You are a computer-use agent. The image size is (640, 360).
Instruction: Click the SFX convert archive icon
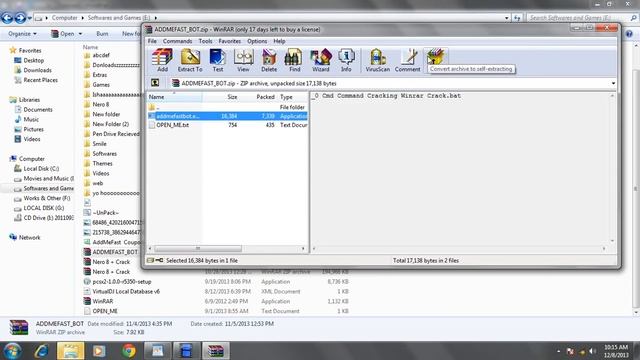pos(435,57)
